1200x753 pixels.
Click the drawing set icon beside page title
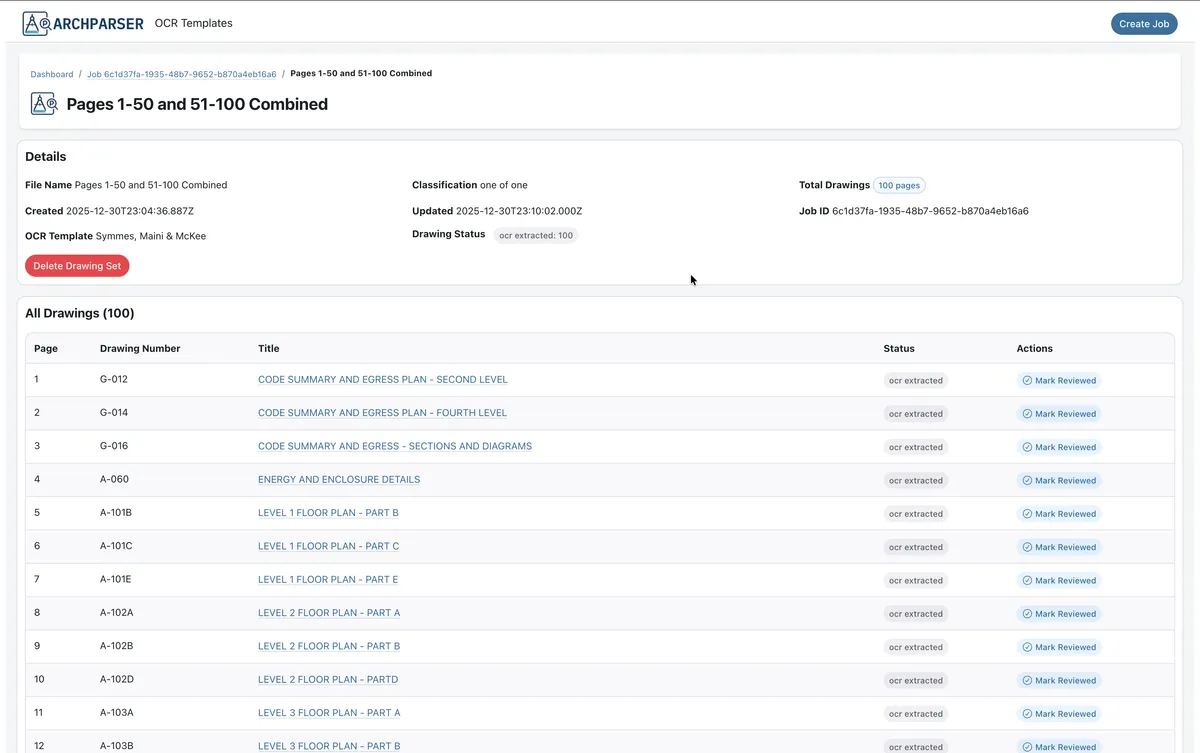pos(44,104)
